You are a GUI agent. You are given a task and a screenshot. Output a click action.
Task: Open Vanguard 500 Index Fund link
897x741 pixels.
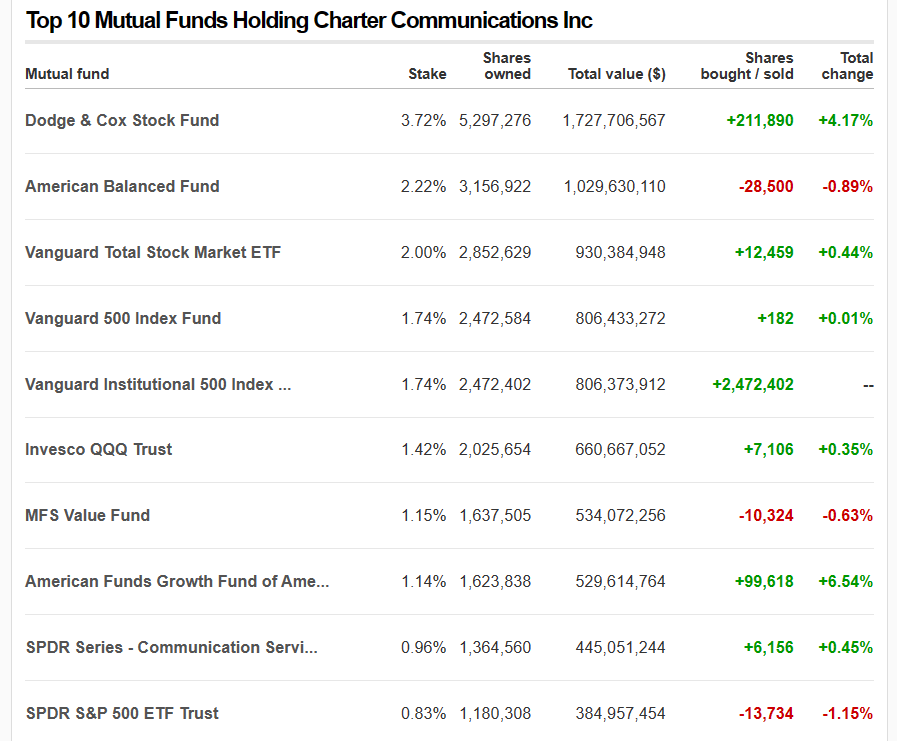pyautogui.click(x=123, y=318)
